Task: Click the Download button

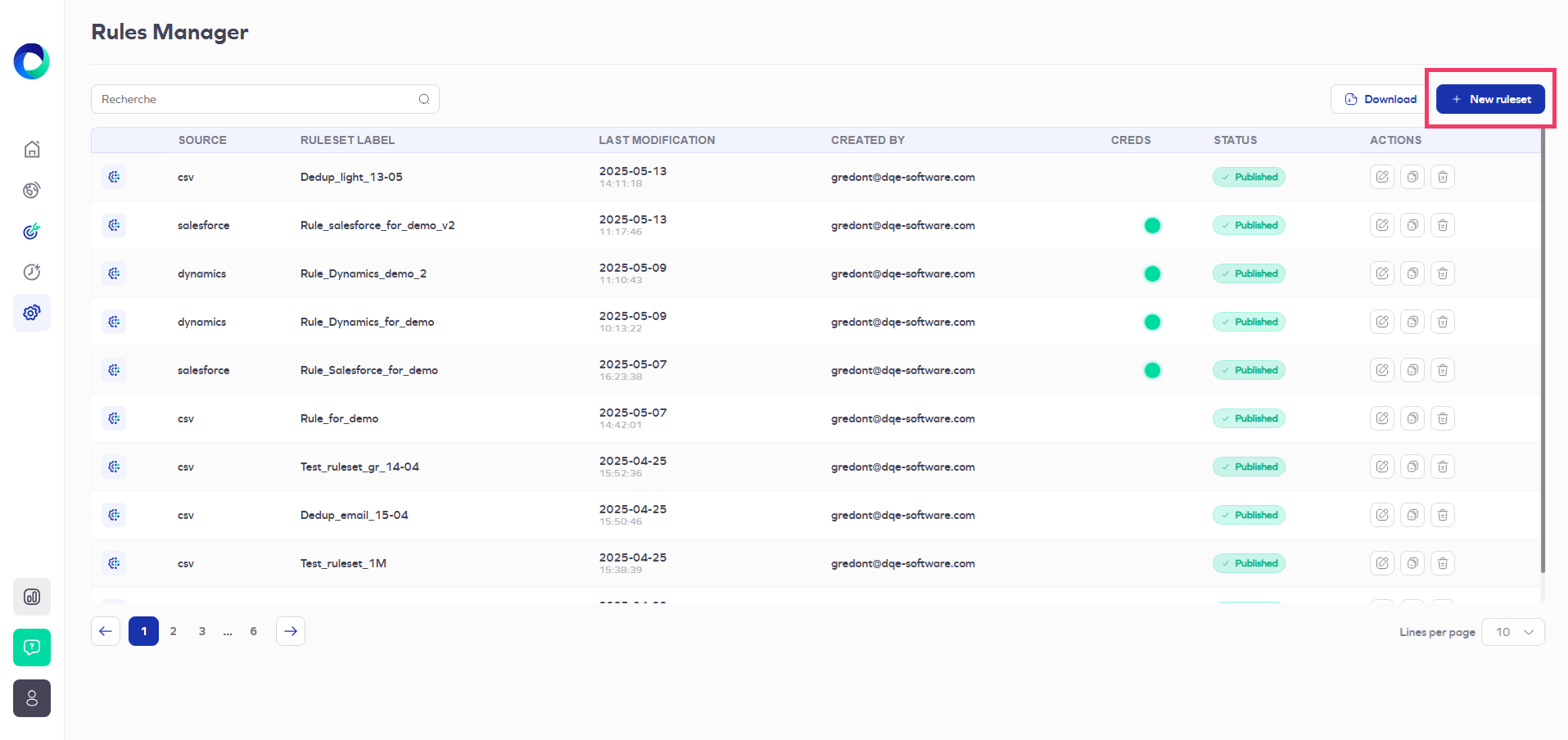Action: click(1380, 99)
